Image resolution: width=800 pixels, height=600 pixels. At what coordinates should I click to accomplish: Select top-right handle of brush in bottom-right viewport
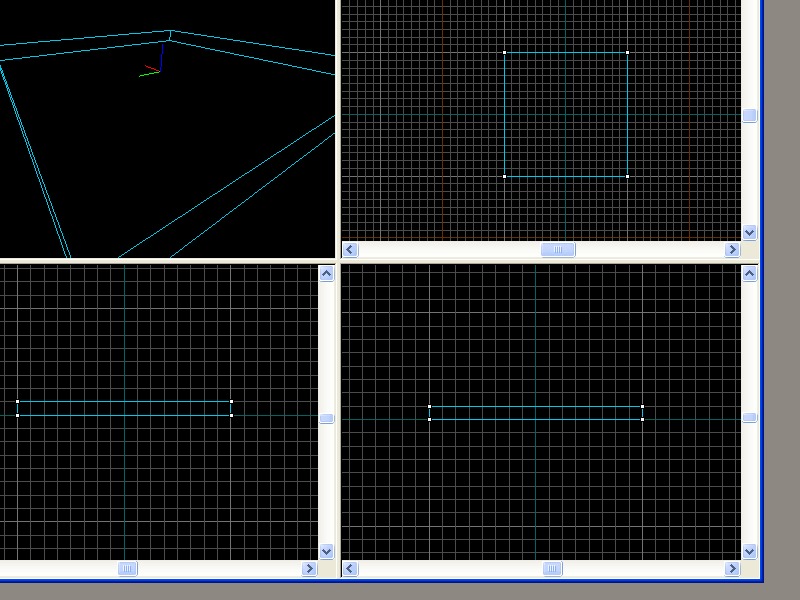point(642,406)
